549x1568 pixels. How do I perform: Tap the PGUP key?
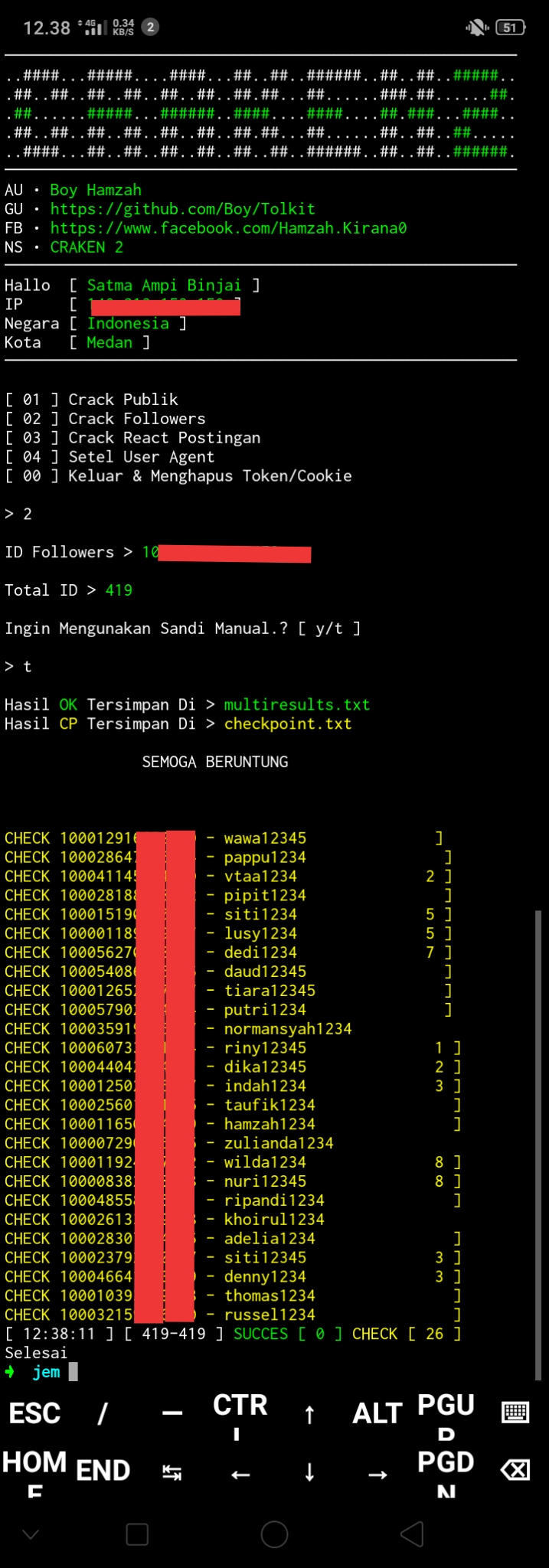[x=446, y=1413]
